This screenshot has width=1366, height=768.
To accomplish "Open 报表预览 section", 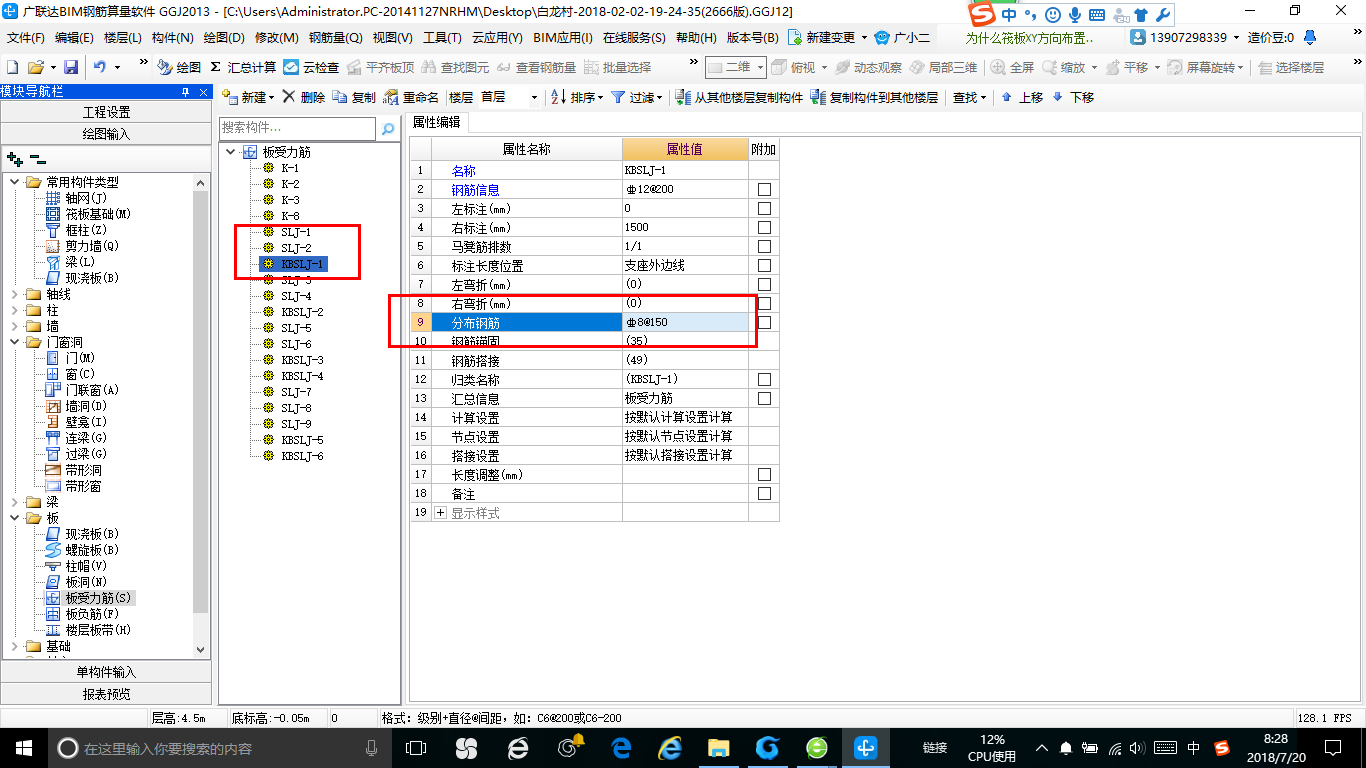I will 106,694.
